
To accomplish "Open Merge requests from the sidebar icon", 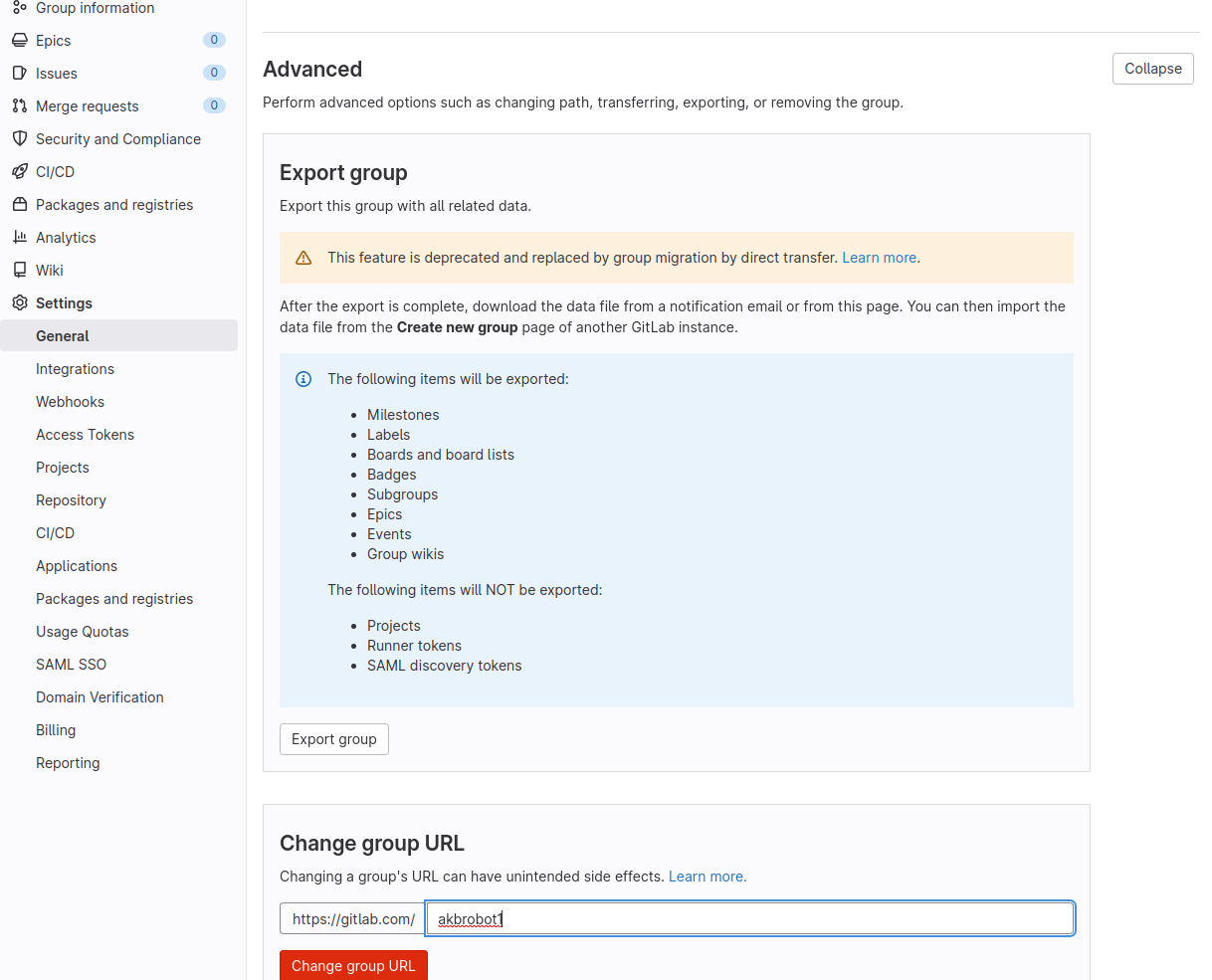I will (20, 105).
